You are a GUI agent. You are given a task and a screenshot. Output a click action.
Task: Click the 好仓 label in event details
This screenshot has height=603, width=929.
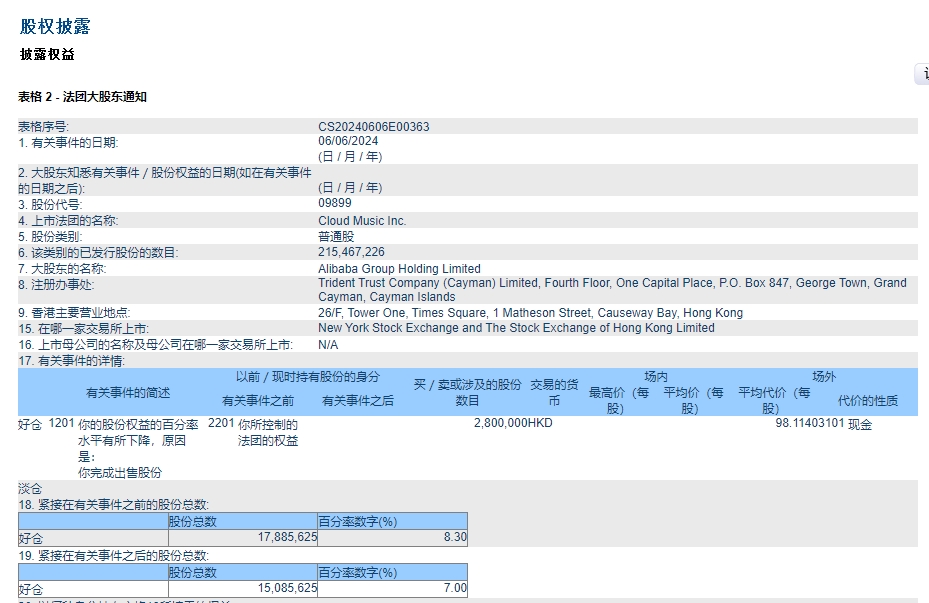point(28,427)
